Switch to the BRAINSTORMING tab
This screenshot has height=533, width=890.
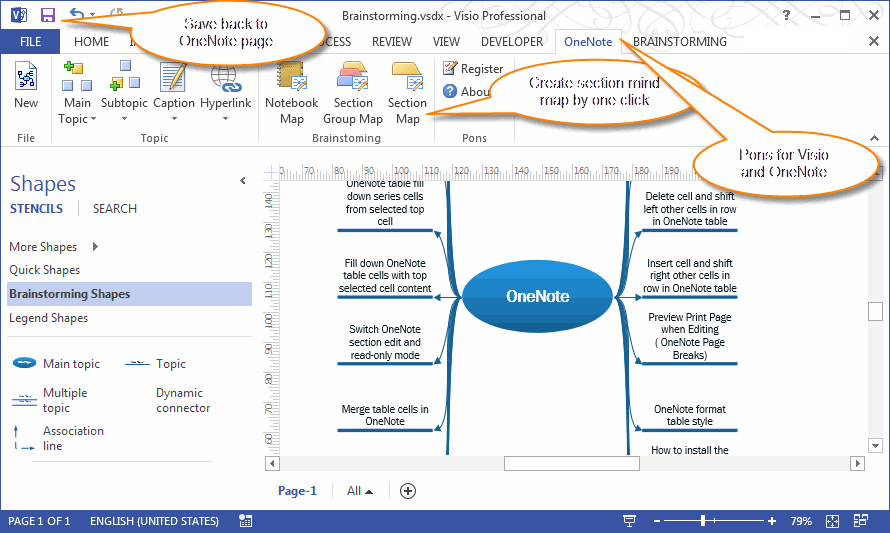[x=679, y=41]
